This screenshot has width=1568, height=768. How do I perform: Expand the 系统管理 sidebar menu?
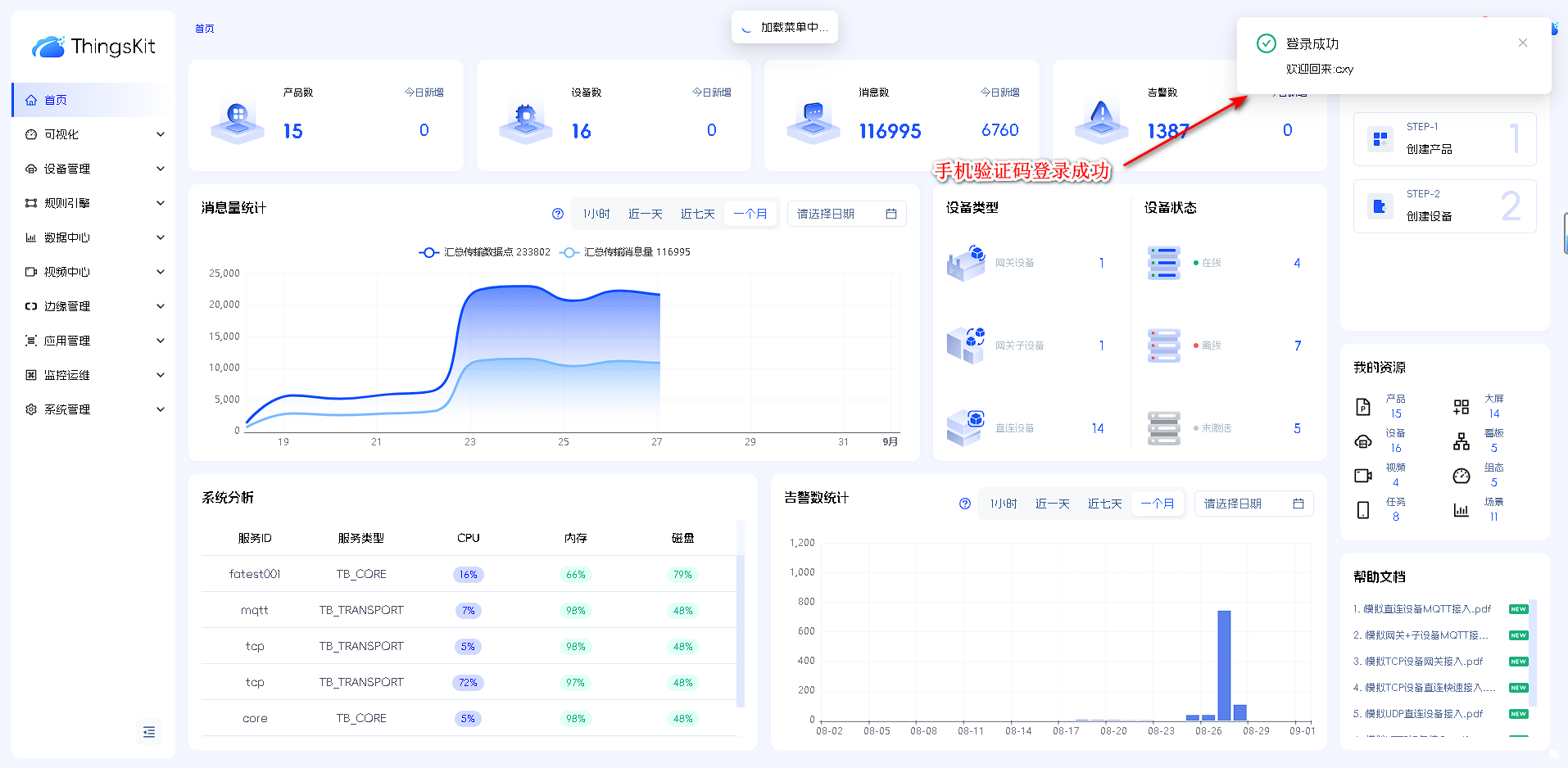pyautogui.click(x=94, y=409)
